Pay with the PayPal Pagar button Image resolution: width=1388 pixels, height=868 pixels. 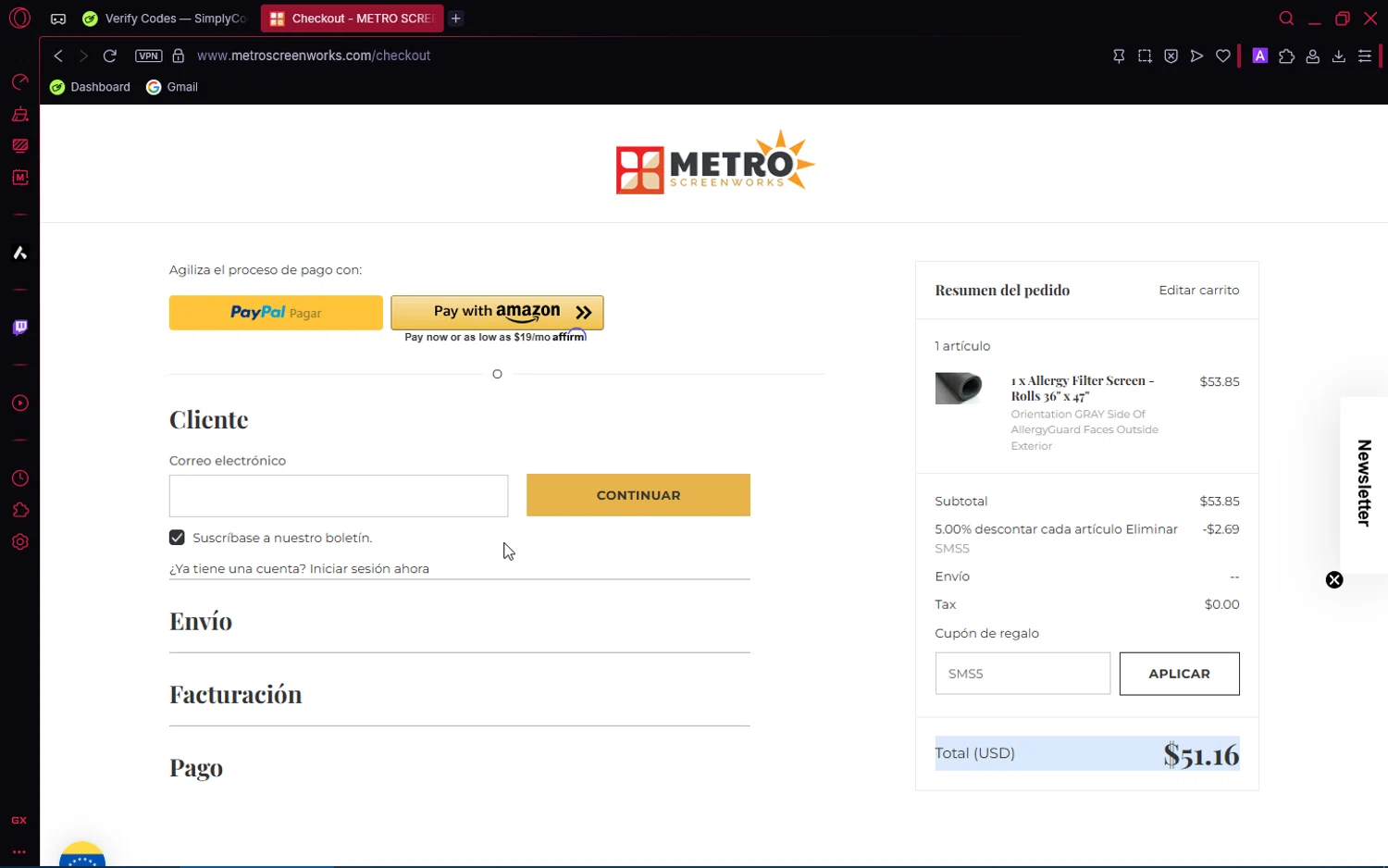tap(276, 313)
